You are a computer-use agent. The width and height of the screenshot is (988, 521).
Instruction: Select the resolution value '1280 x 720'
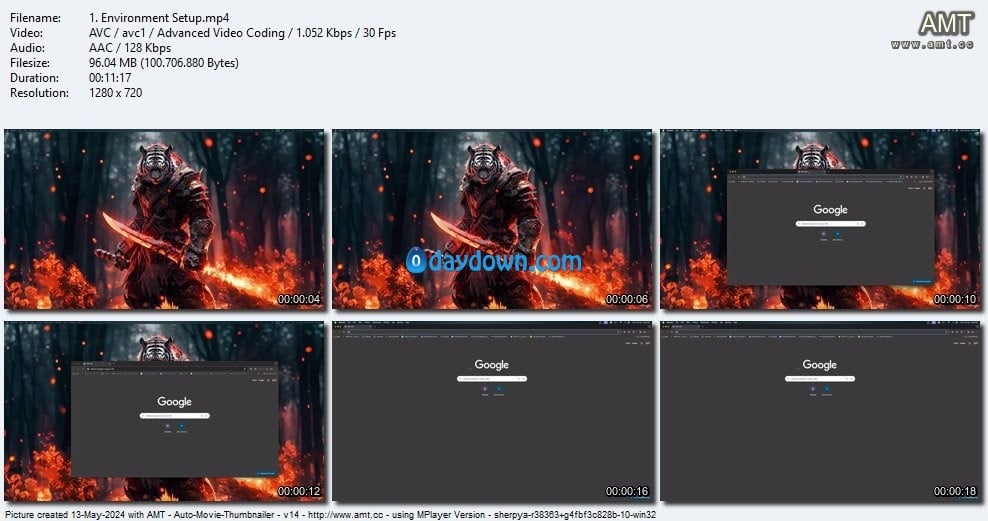[116, 93]
